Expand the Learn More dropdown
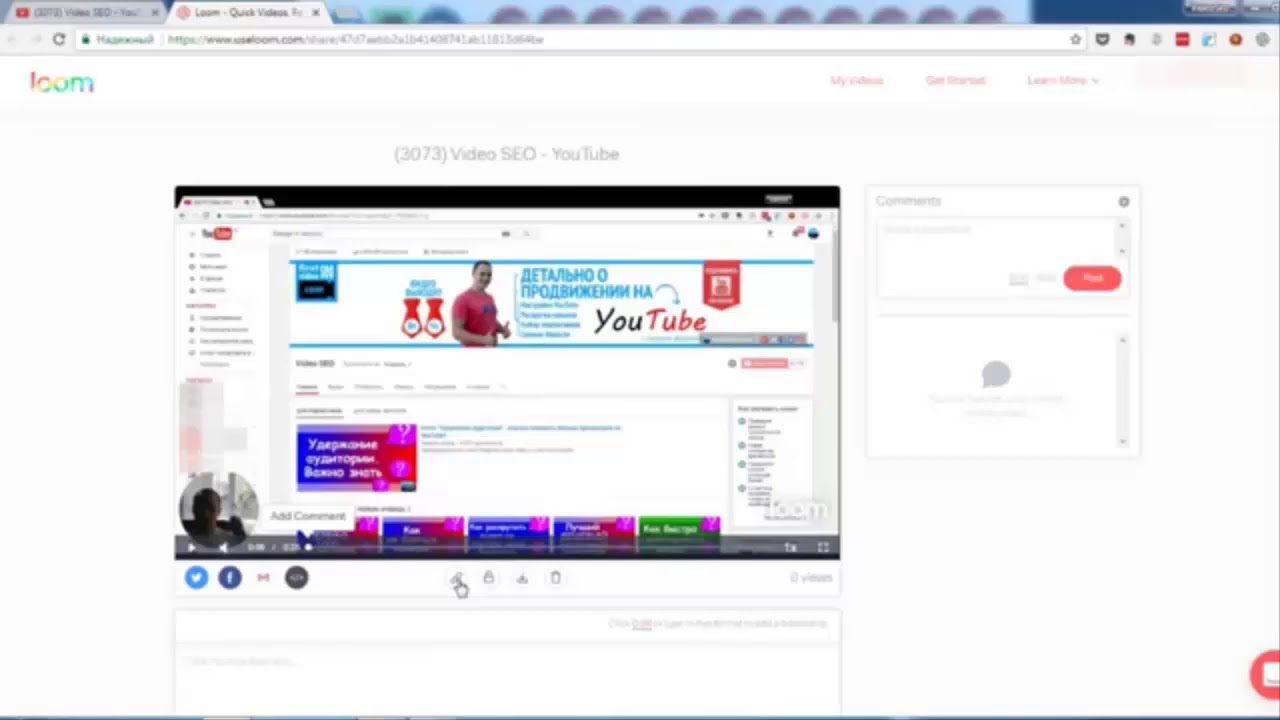Viewport: 1280px width, 720px height. tap(1063, 80)
